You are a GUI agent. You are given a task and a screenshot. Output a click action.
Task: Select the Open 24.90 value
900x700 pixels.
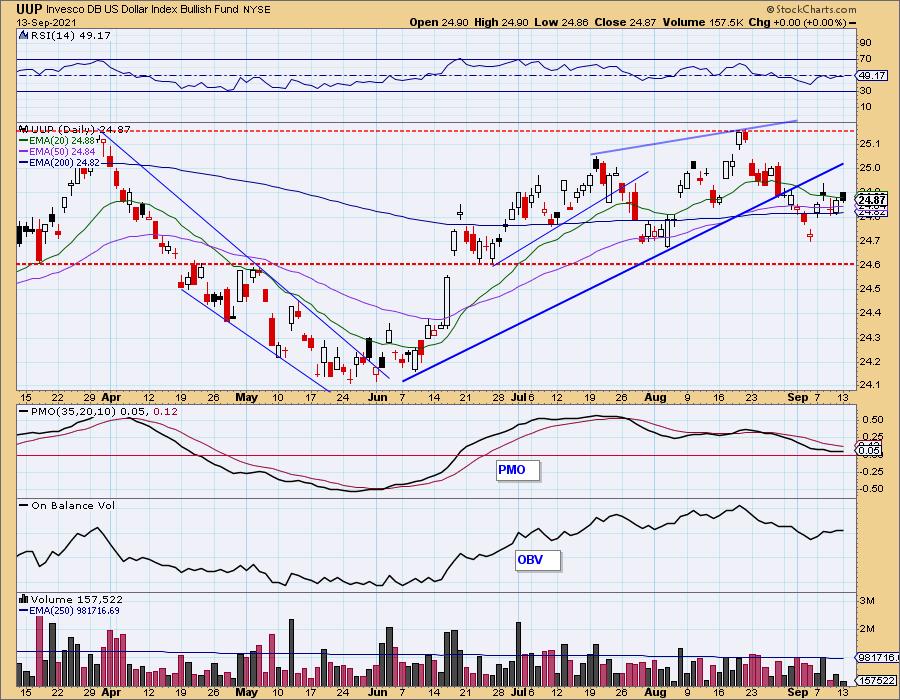439,22
